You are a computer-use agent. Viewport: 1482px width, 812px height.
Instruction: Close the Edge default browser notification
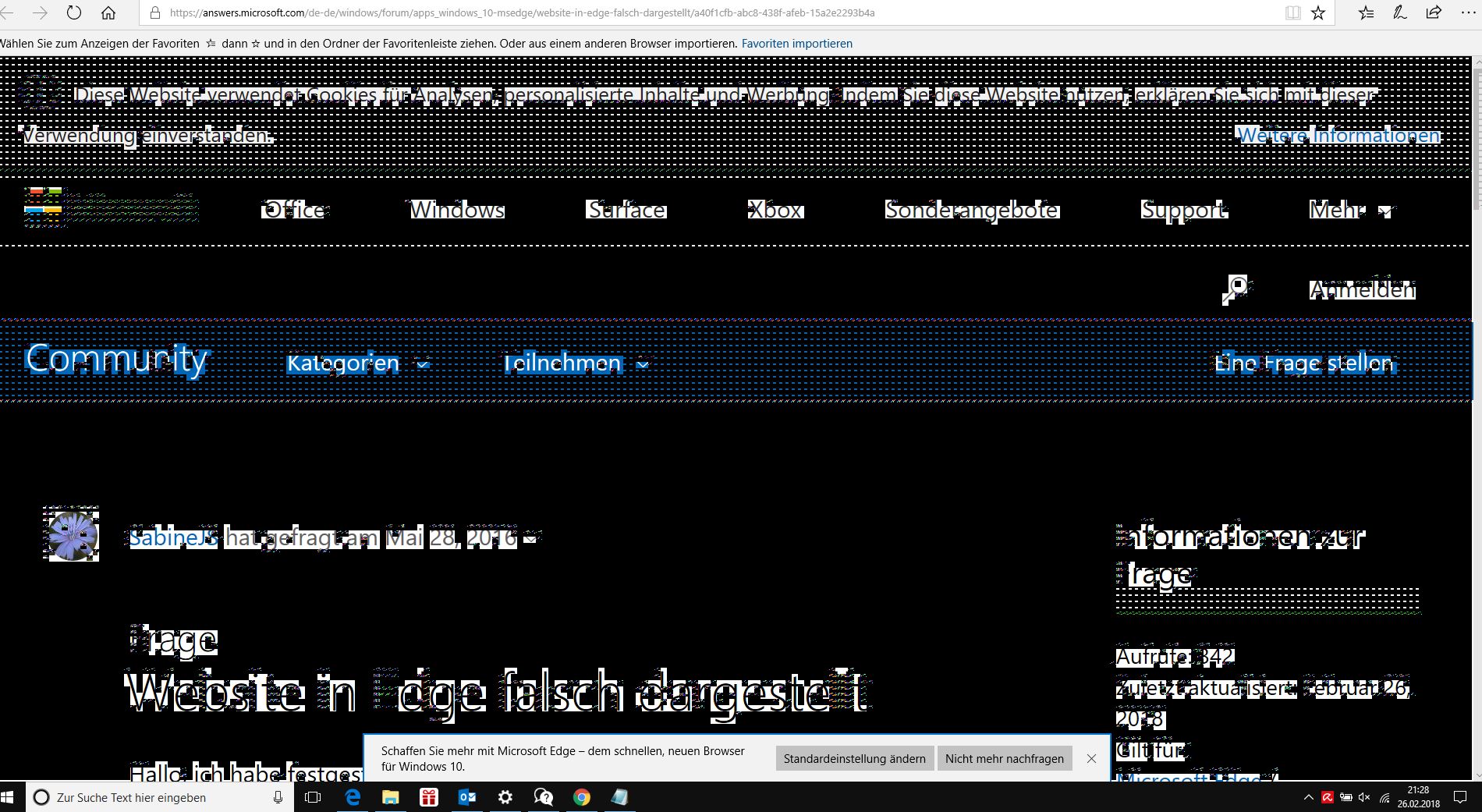pos(1091,758)
